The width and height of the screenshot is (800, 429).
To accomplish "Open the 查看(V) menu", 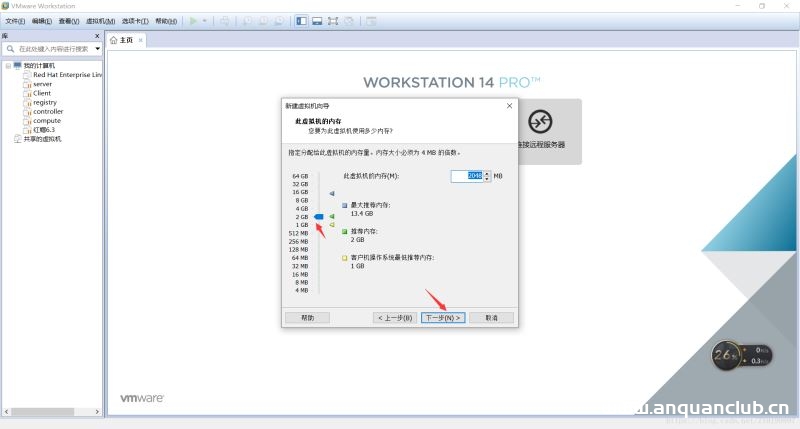I will (x=69, y=21).
